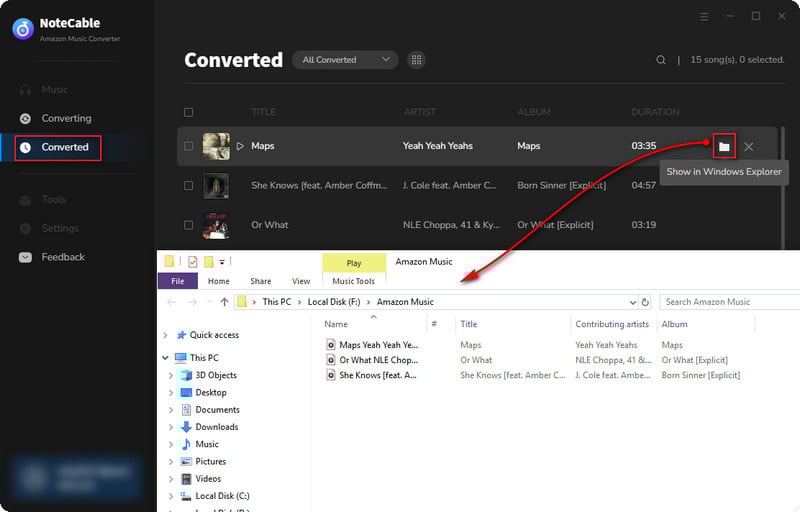The image size is (800, 512).
Task: Open the Home ribbon tab in Explorer
Action: 218,281
